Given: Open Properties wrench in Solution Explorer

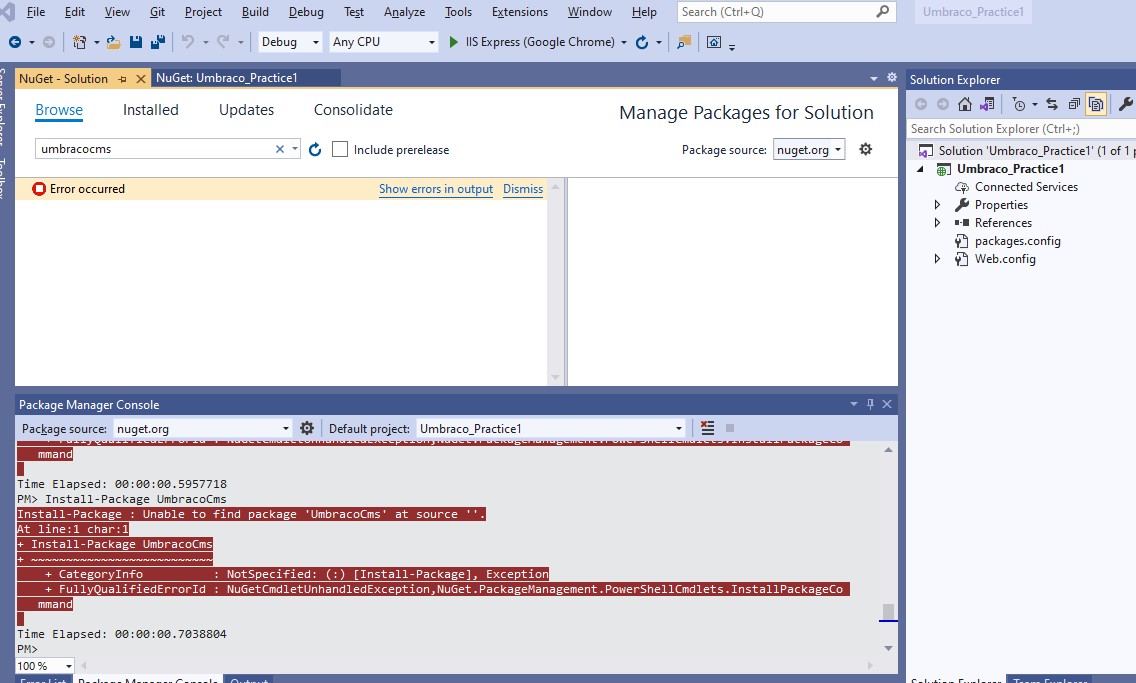Looking at the screenshot, I should click(1124, 104).
